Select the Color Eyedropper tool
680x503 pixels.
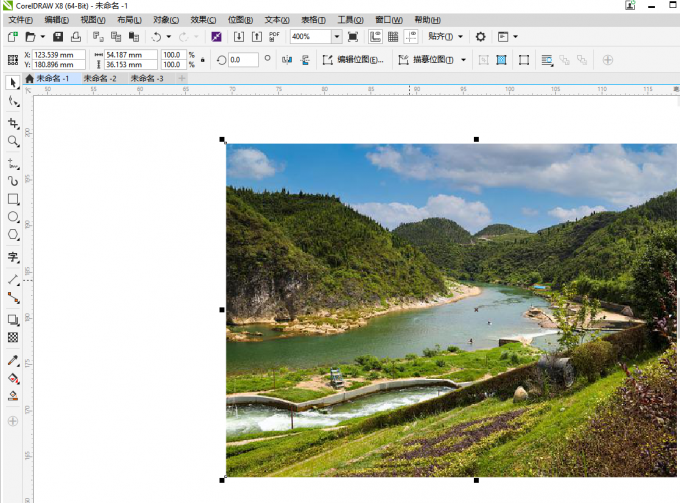(x=13, y=360)
